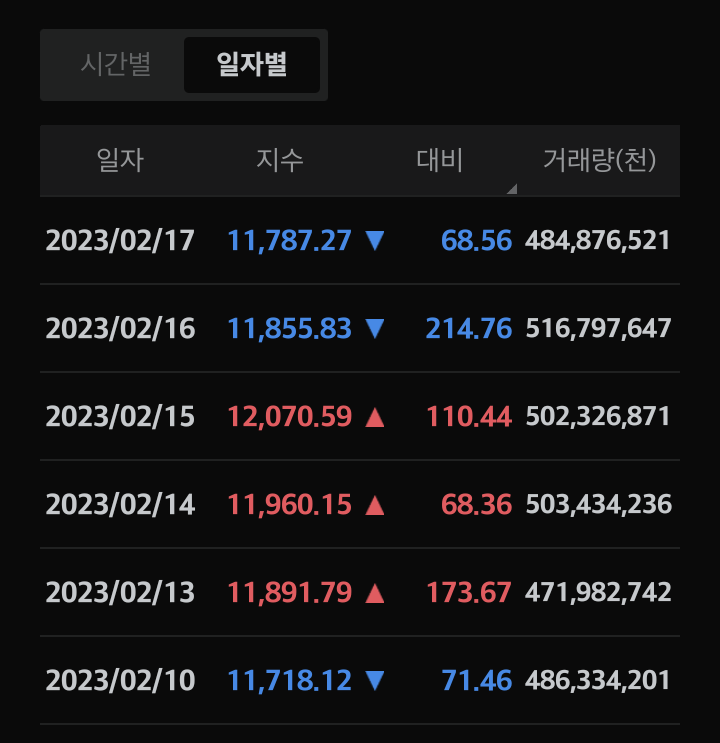
Task: Select the 일자별 tab
Action: [252, 64]
